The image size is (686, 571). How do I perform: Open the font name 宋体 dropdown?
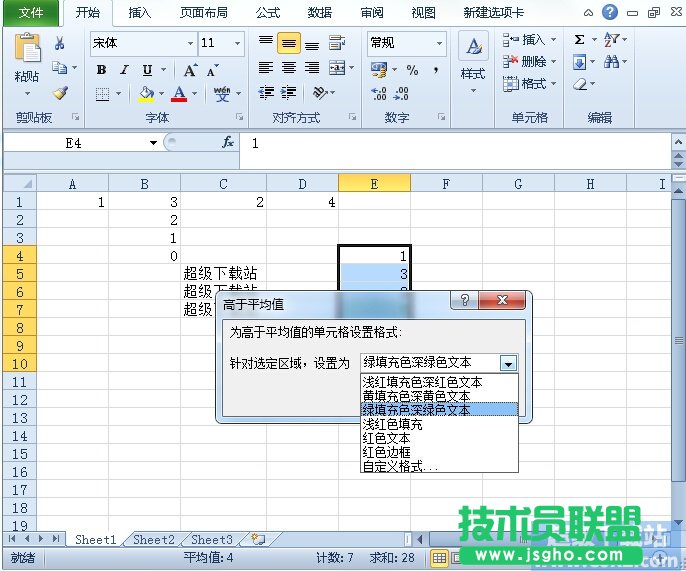coord(190,44)
